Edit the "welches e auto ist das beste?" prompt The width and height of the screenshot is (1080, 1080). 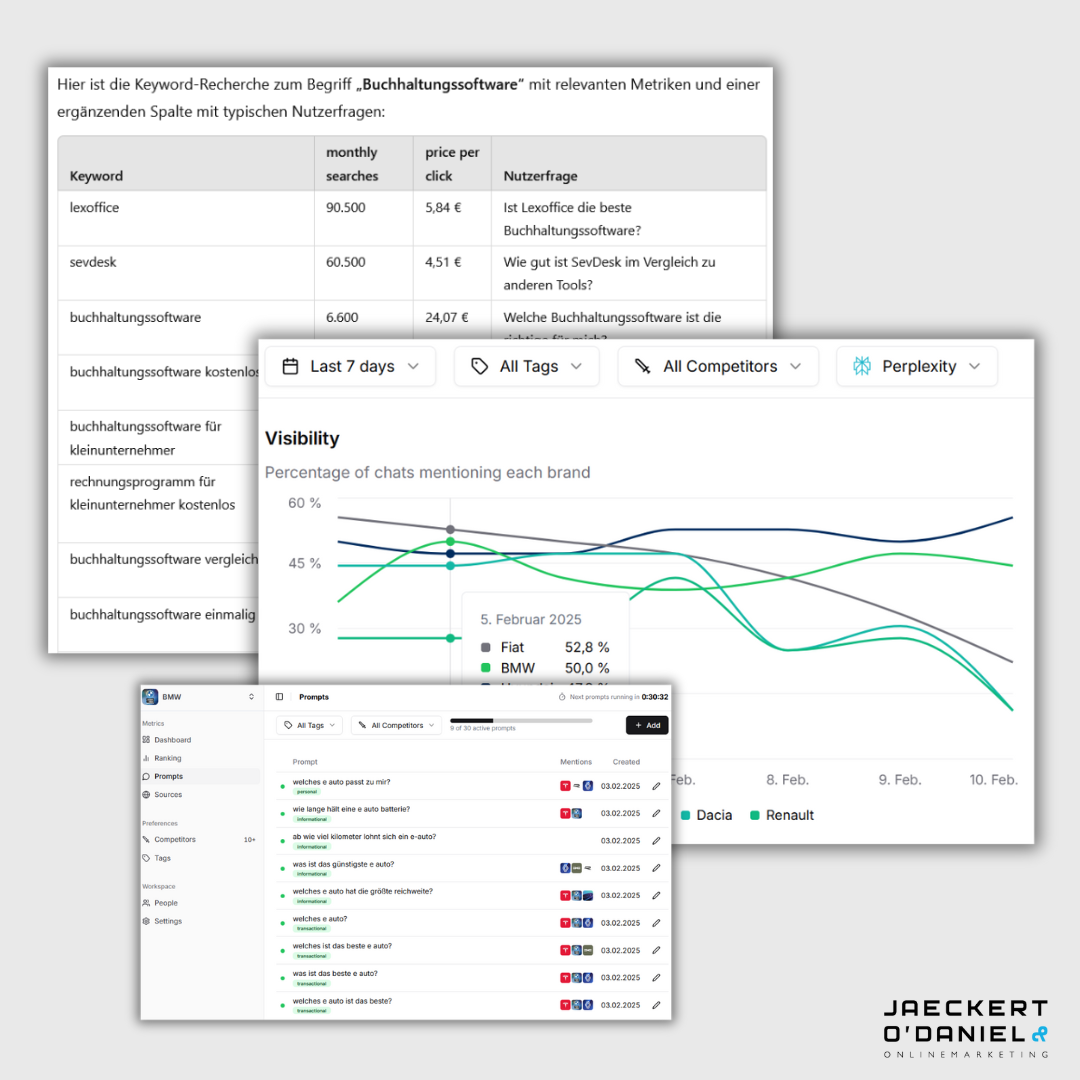656,1005
